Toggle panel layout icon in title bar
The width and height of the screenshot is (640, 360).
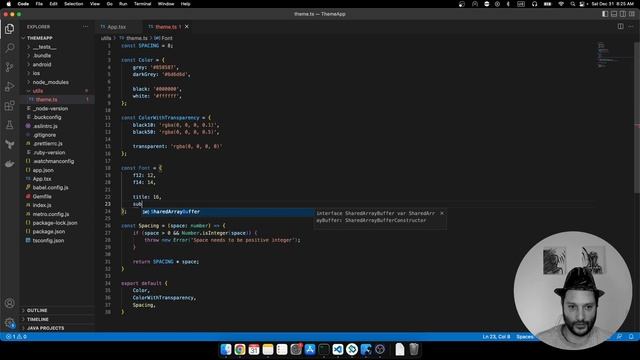tap(614, 14)
